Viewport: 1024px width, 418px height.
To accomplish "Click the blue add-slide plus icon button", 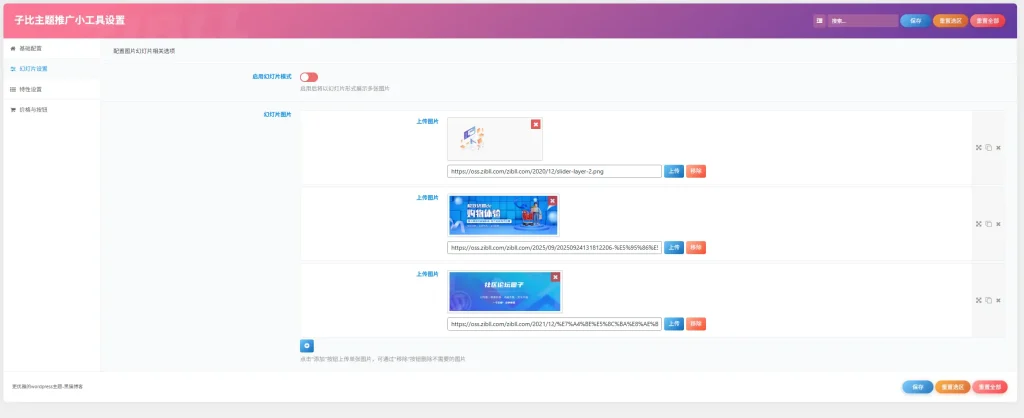I will pyautogui.click(x=307, y=346).
